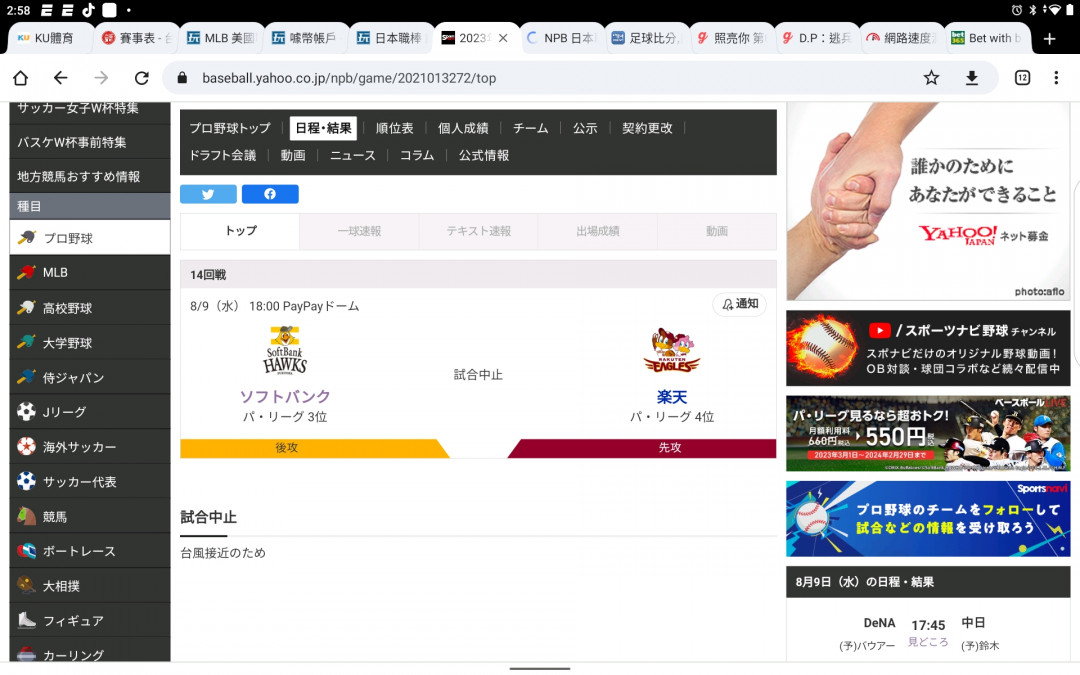Viewport: 1080px width, 675px height.
Task: Open the Chrome three-dot menu
Action: (x=1056, y=78)
